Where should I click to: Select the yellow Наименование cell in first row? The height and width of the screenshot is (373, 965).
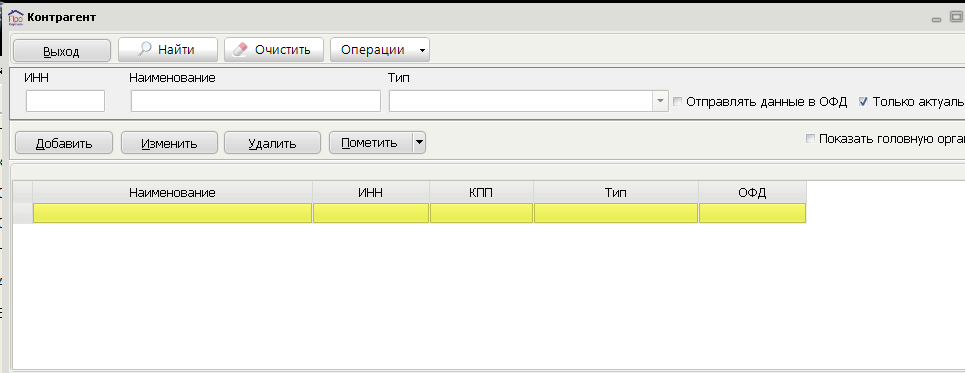(172, 213)
